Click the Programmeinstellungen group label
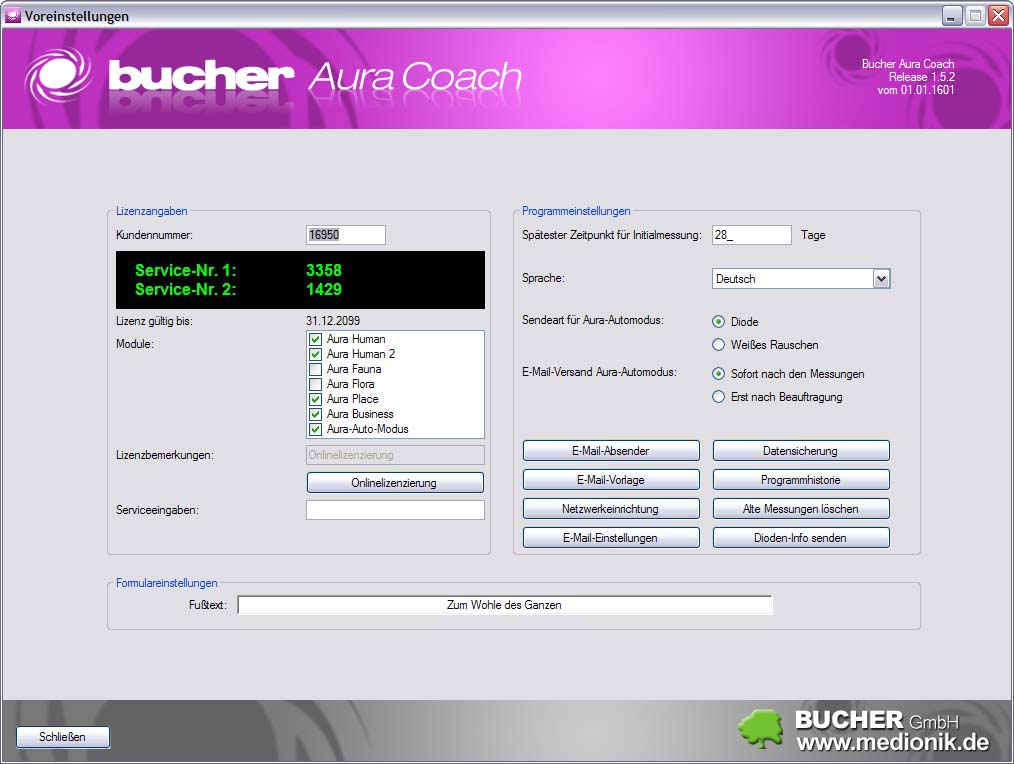 pyautogui.click(x=576, y=211)
